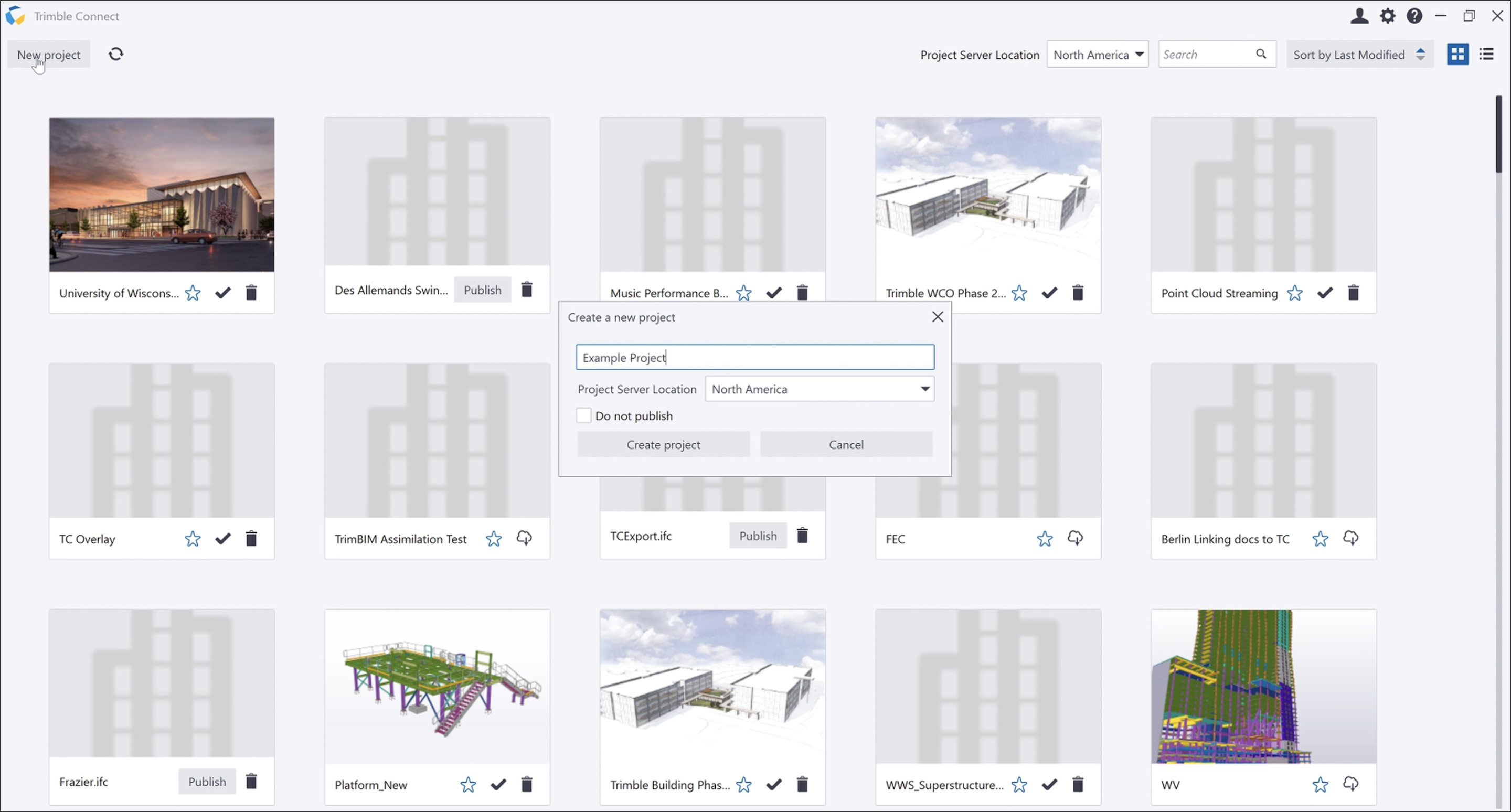Delete the Point Cloud Streaming project
Image resolution: width=1511 pixels, height=812 pixels.
point(1353,292)
